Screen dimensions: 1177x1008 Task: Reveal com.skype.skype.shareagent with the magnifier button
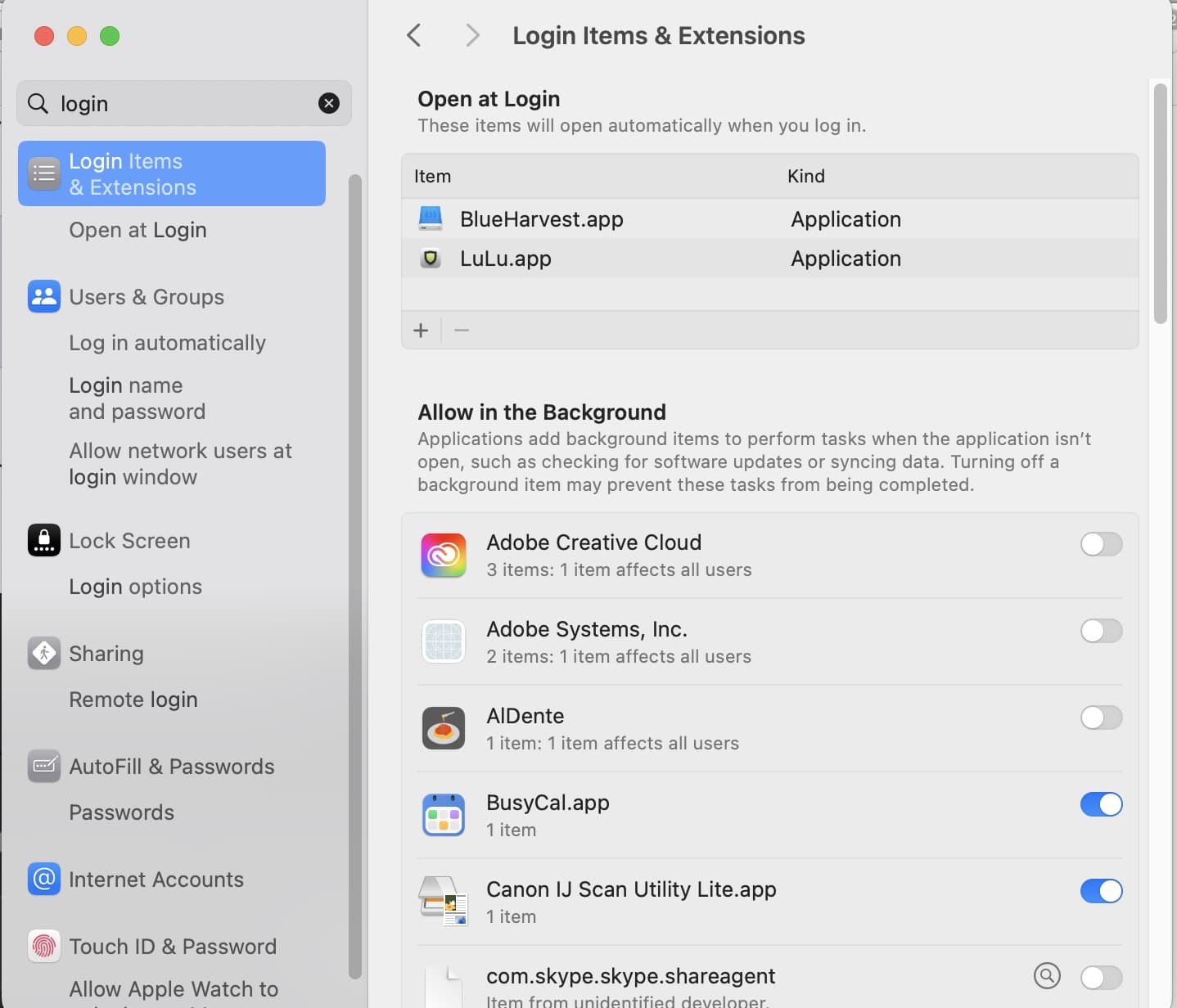[1048, 975]
